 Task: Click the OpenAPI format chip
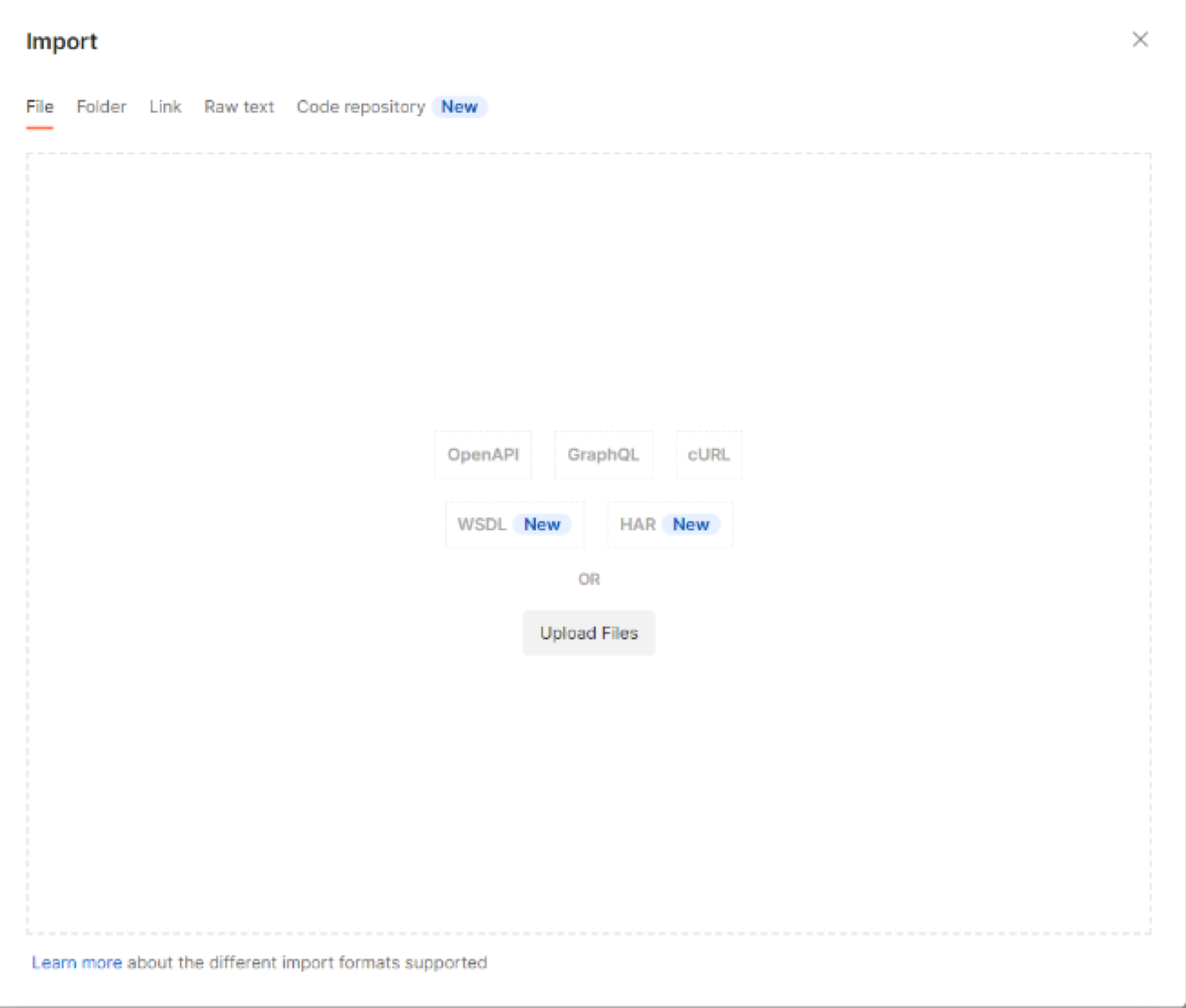pos(483,455)
